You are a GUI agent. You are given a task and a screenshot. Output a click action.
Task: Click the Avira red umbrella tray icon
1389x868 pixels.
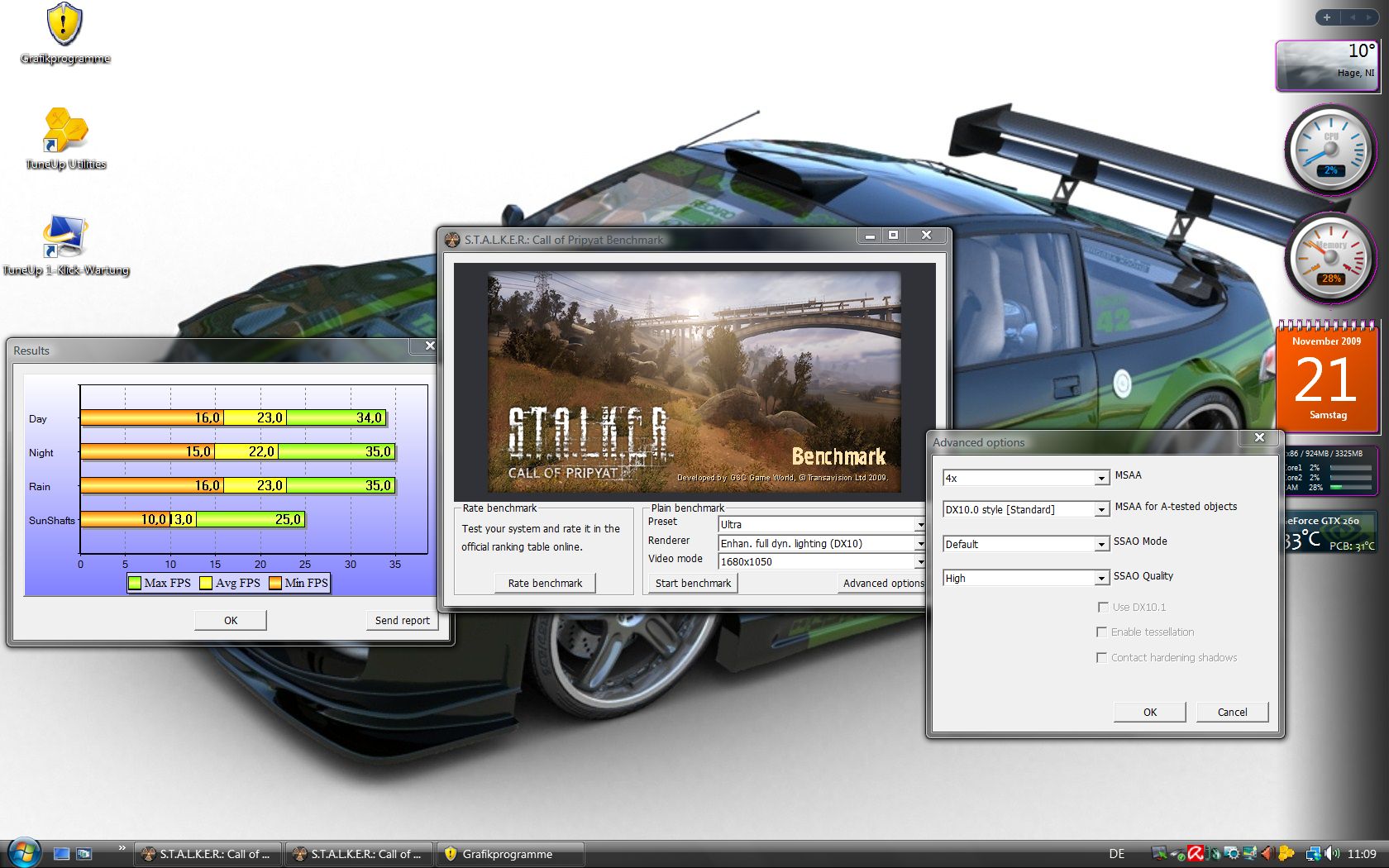[1195, 853]
